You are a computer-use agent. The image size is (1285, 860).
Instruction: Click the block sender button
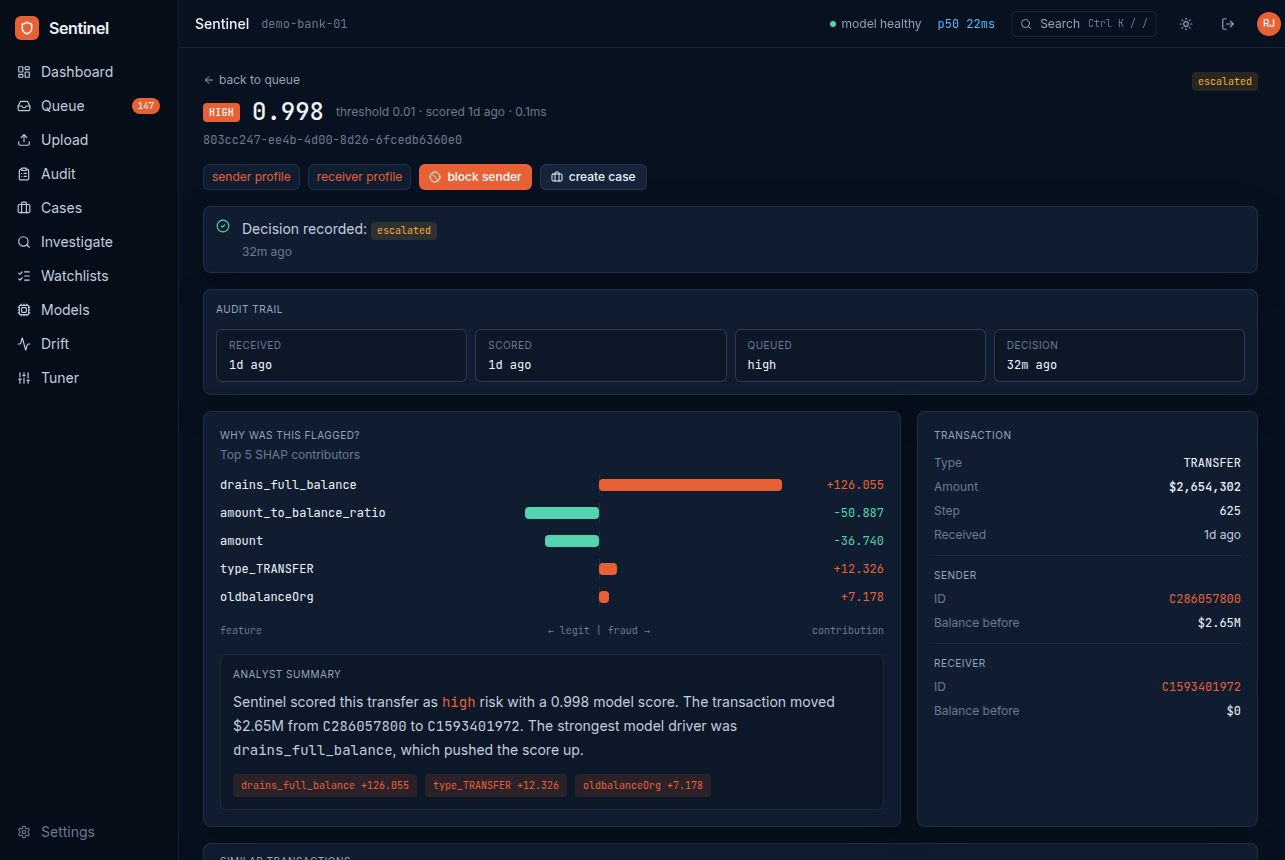point(475,177)
